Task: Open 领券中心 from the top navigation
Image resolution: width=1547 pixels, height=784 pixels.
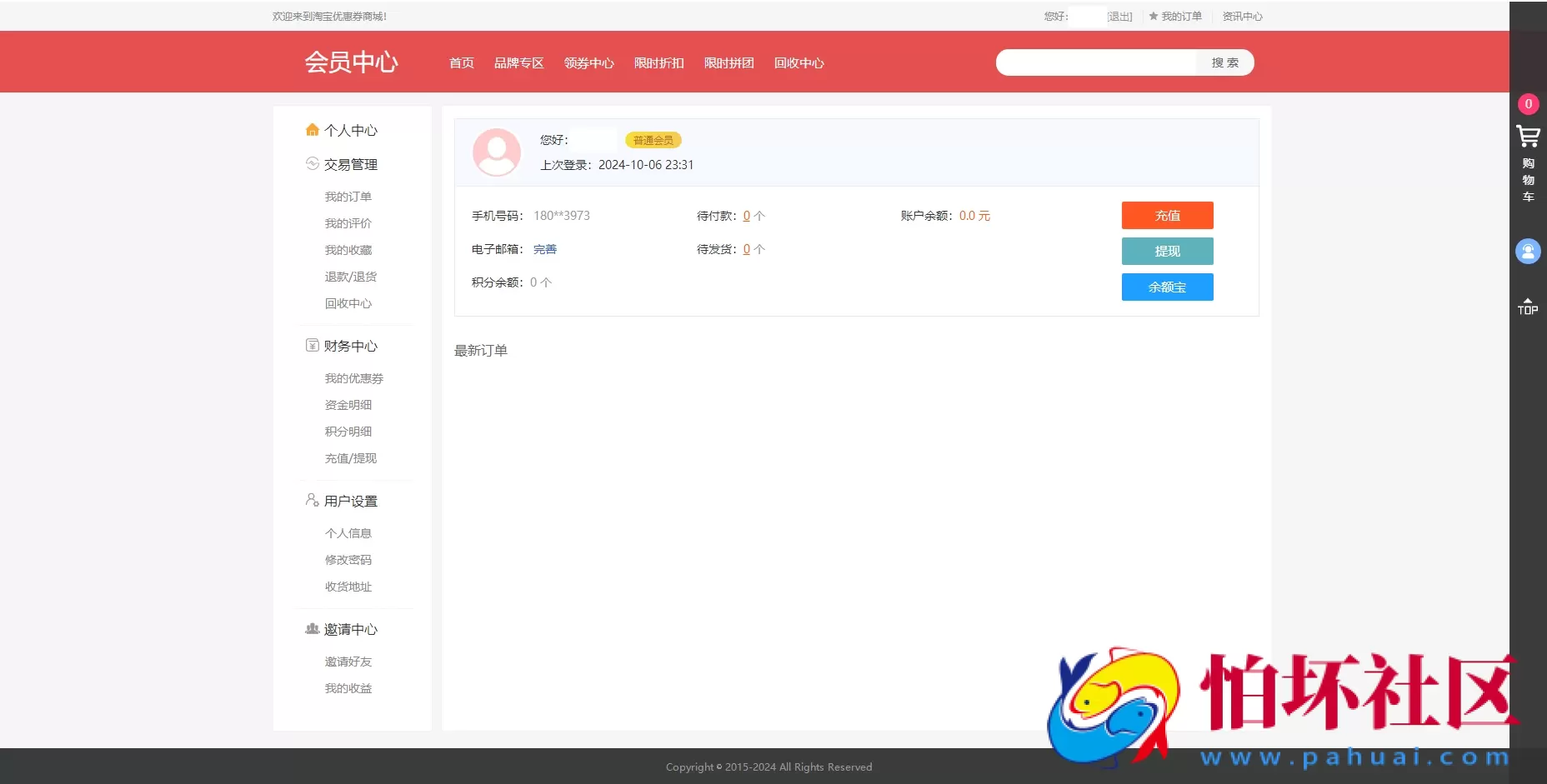Action: pyautogui.click(x=588, y=62)
